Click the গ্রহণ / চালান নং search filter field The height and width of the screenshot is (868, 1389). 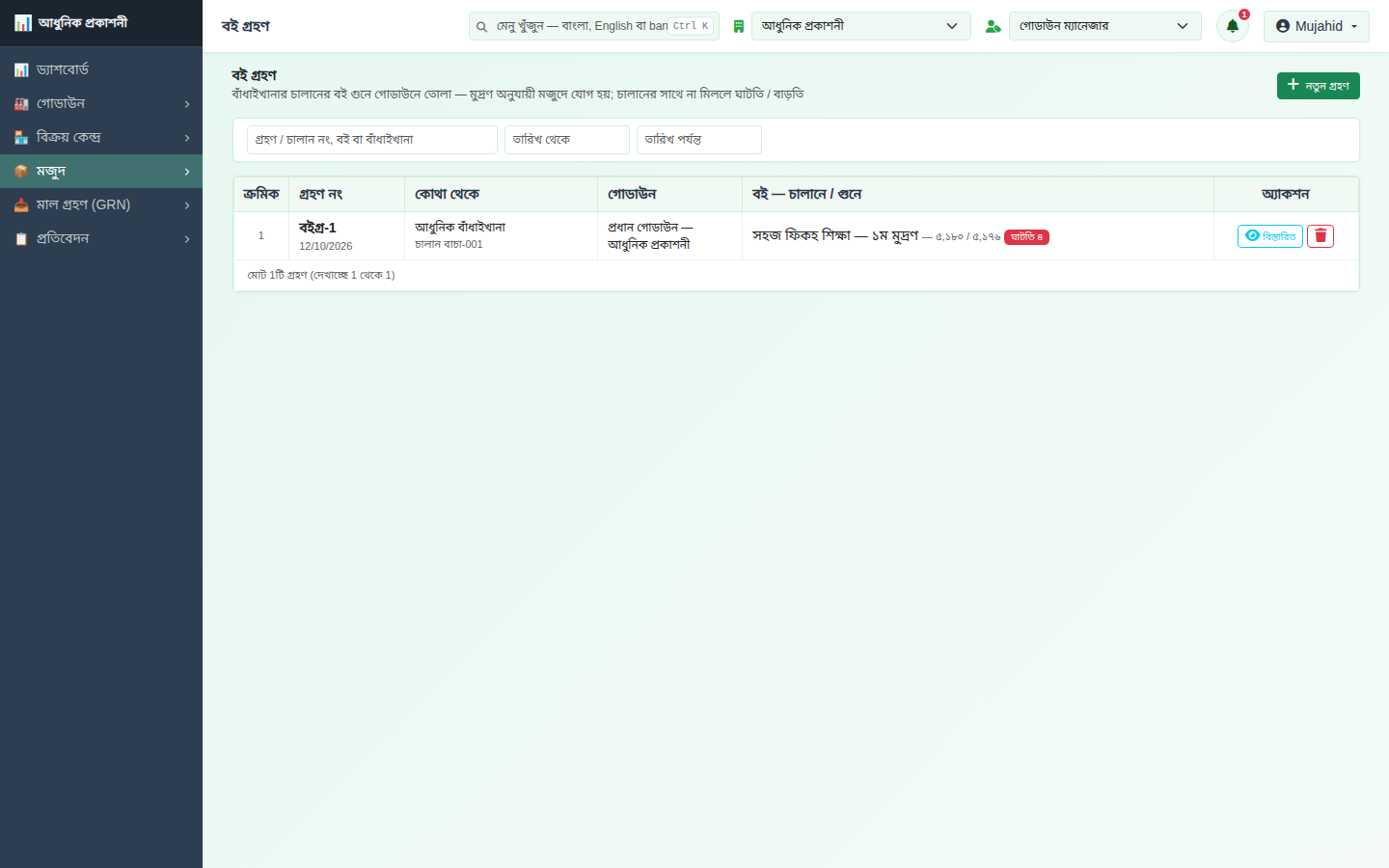click(x=372, y=140)
